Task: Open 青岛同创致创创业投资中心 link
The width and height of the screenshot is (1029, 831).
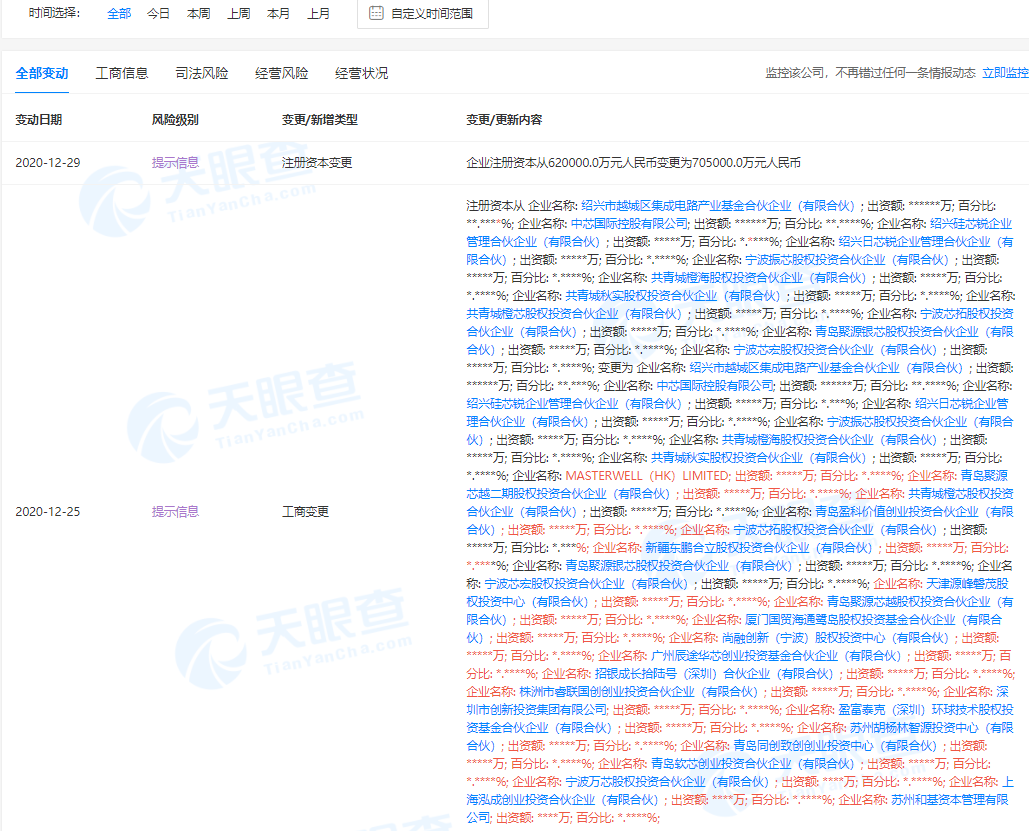Action: [x=835, y=745]
